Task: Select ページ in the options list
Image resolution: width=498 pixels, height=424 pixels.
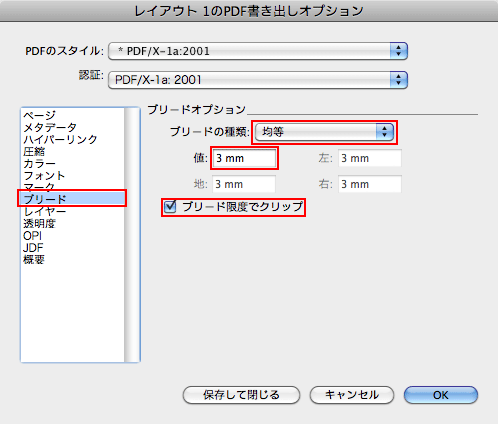Action: pyautogui.click(x=39, y=115)
